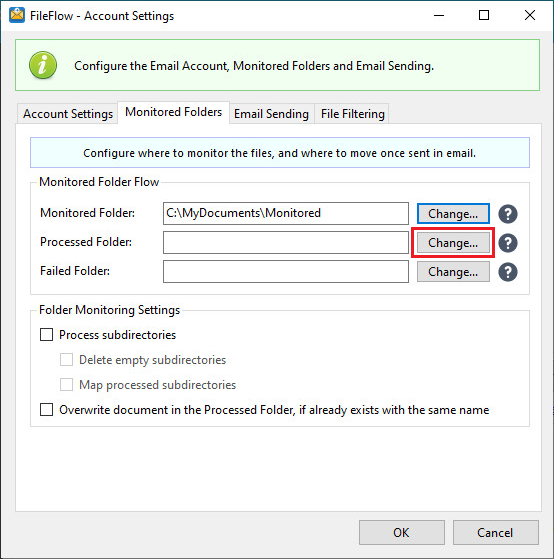Image resolution: width=554 pixels, height=559 pixels.
Task: Click the Failed Folder path field
Action: point(286,272)
